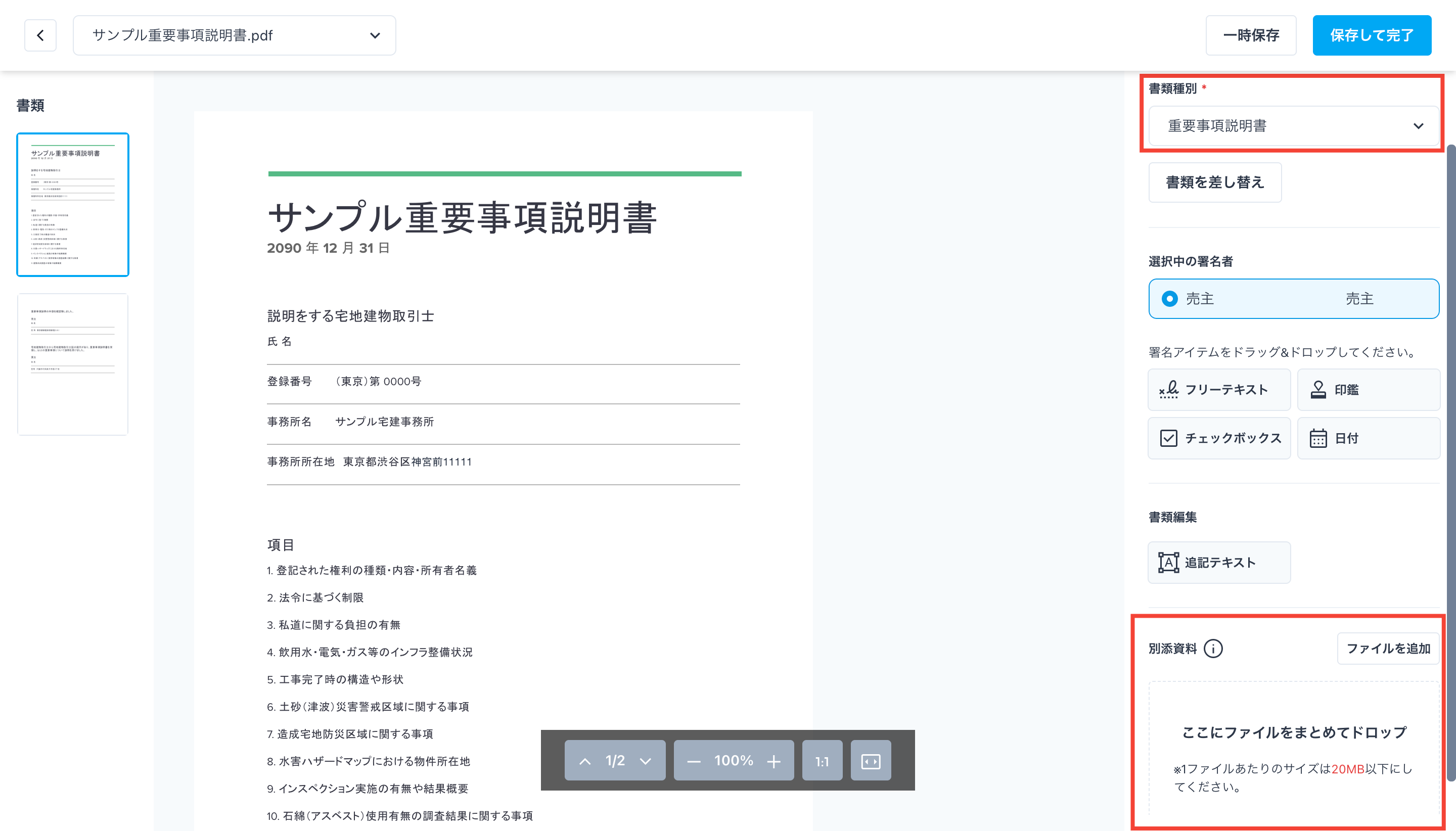1456x831 pixels.
Task: Click the 一時保存 button
Action: coord(1251,35)
